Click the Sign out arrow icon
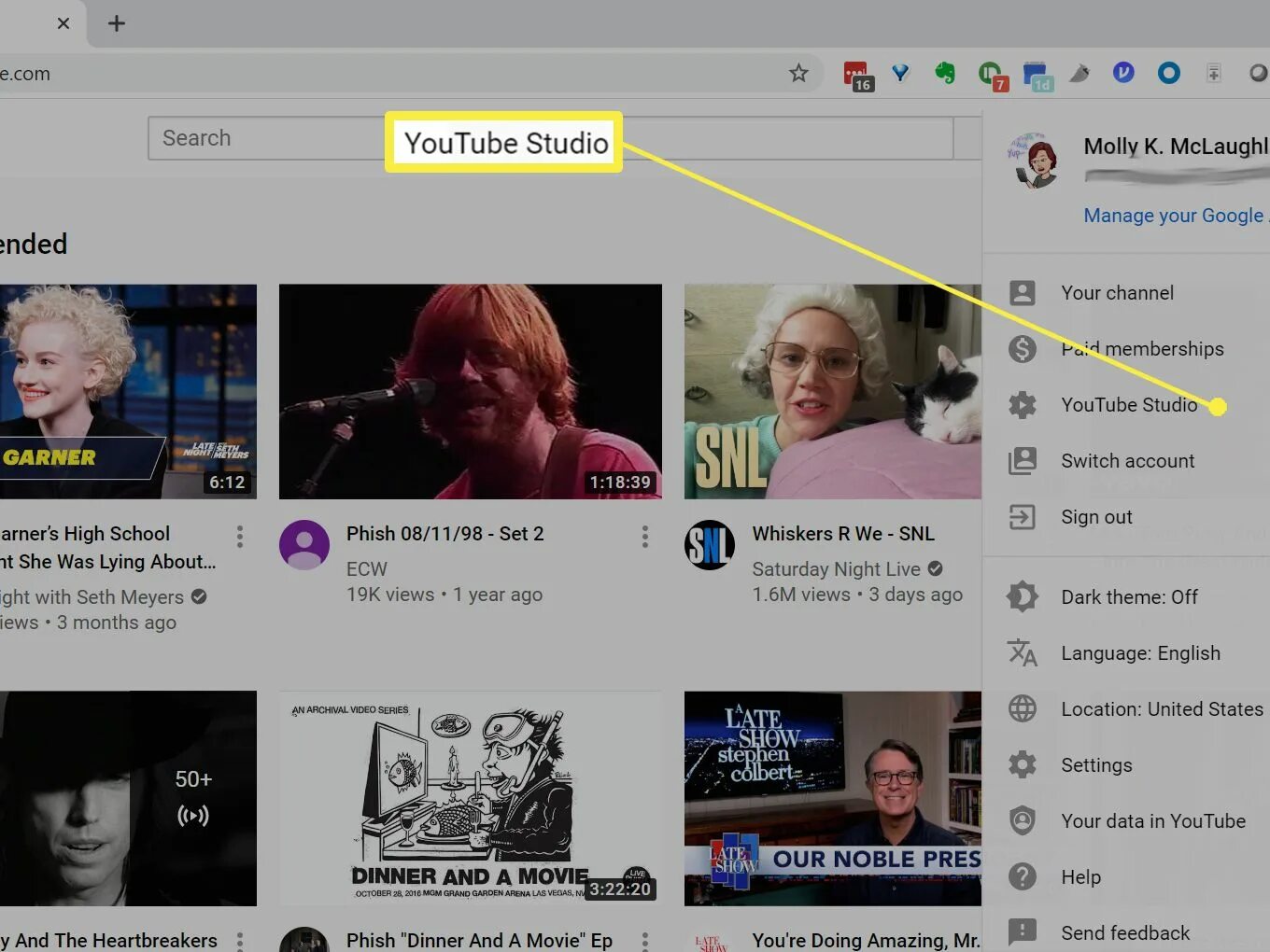The height and width of the screenshot is (952, 1270). coord(1023,517)
